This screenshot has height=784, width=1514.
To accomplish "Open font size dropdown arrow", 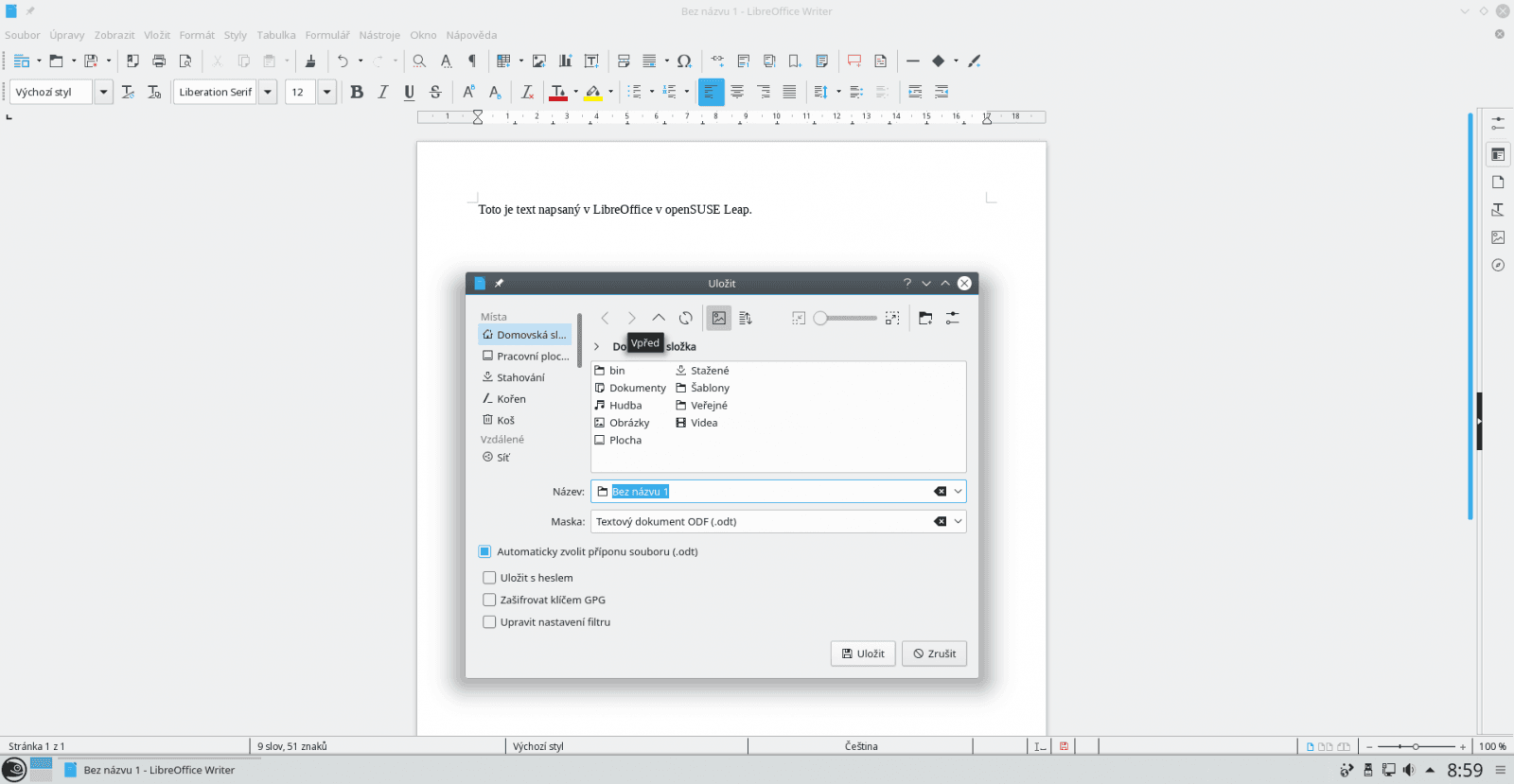I will (326, 92).
